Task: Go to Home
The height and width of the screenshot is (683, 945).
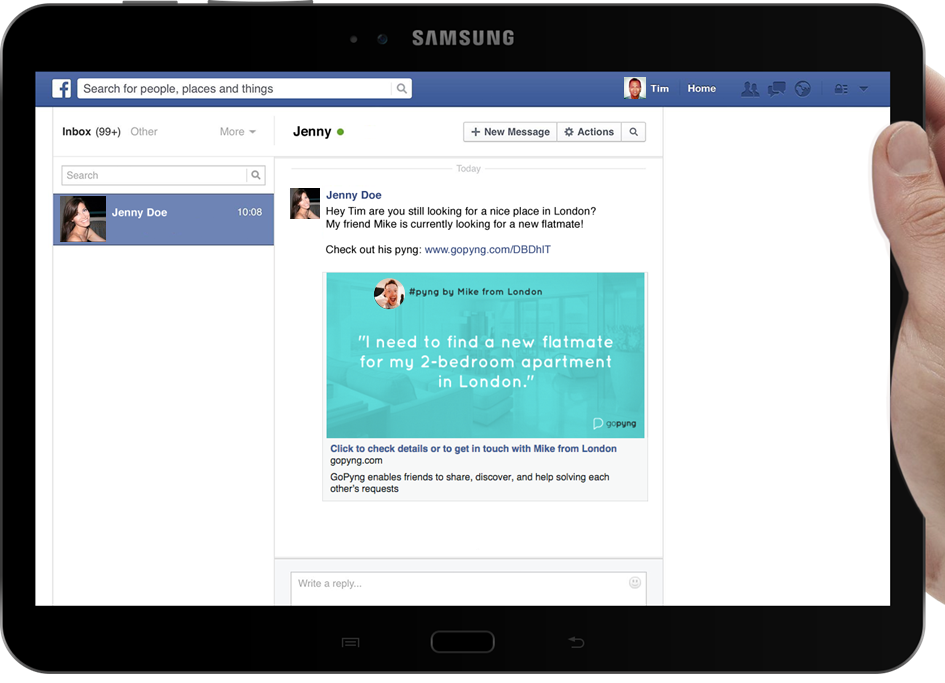Action: [x=702, y=89]
